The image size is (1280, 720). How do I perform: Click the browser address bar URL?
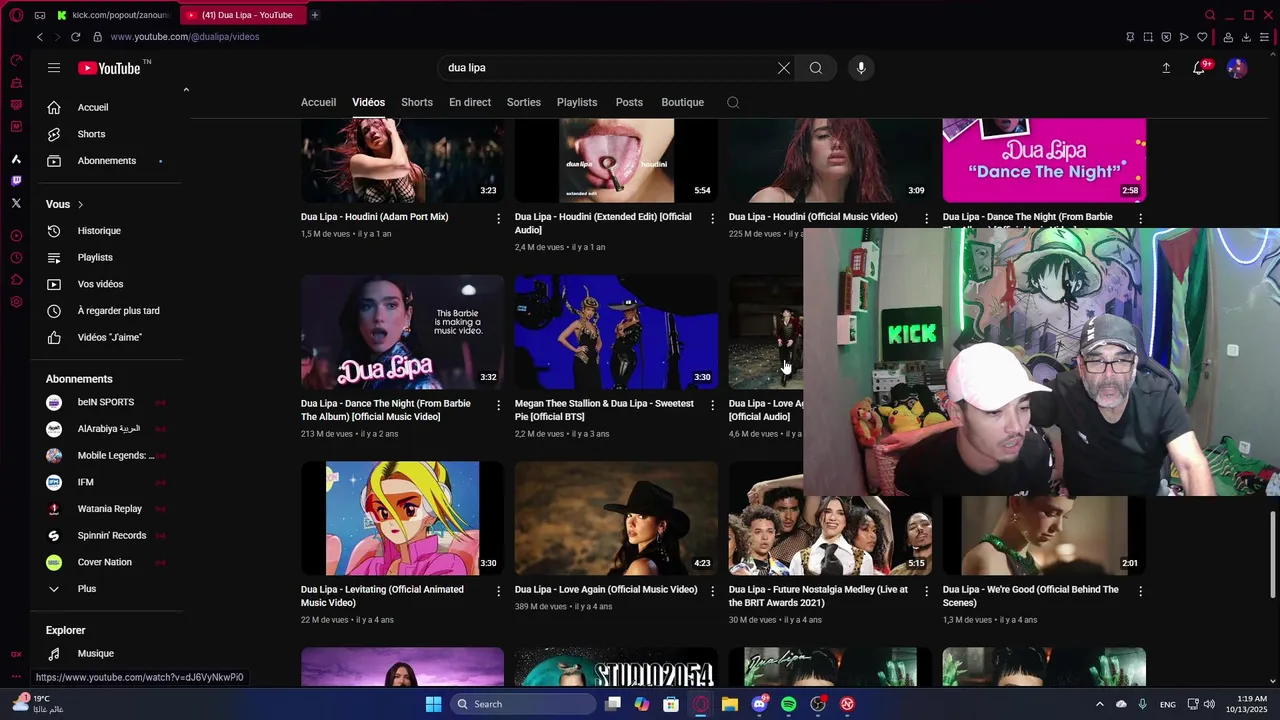point(185,37)
